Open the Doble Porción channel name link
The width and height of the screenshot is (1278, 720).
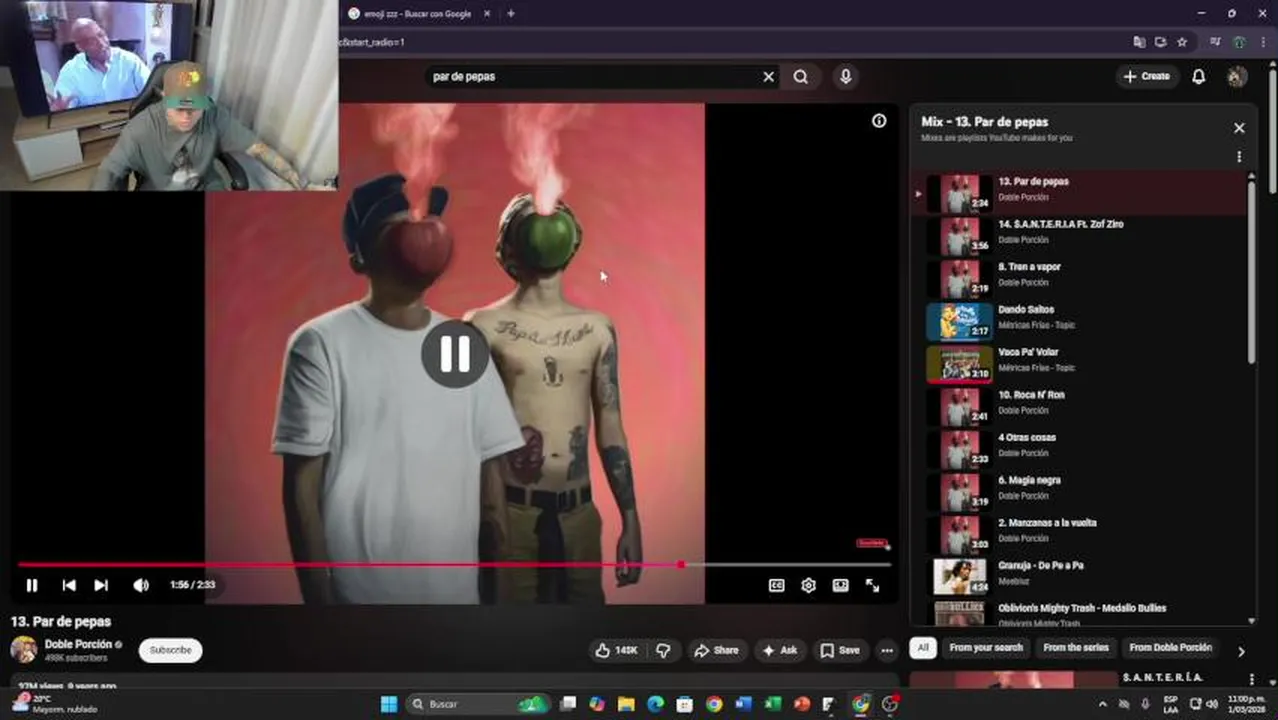coord(78,644)
